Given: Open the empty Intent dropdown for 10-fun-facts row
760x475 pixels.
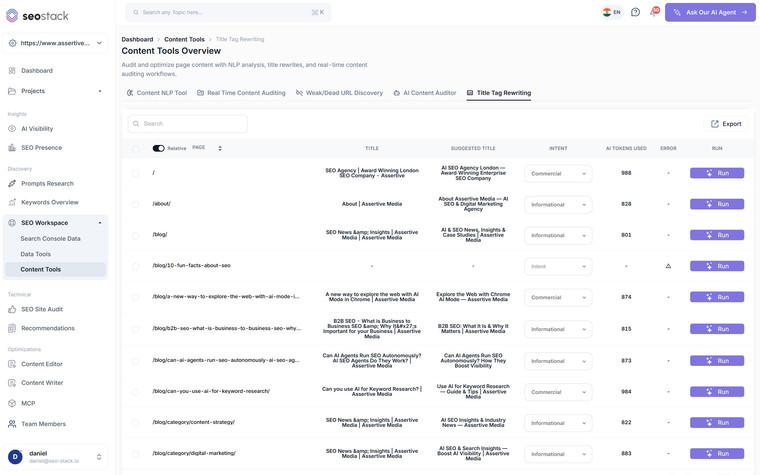Looking at the screenshot, I should point(558,267).
